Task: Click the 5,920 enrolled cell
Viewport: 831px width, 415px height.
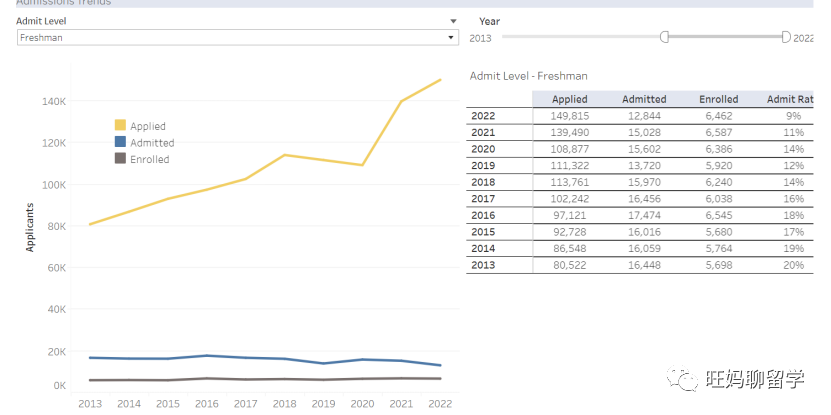Action: (x=719, y=165)
